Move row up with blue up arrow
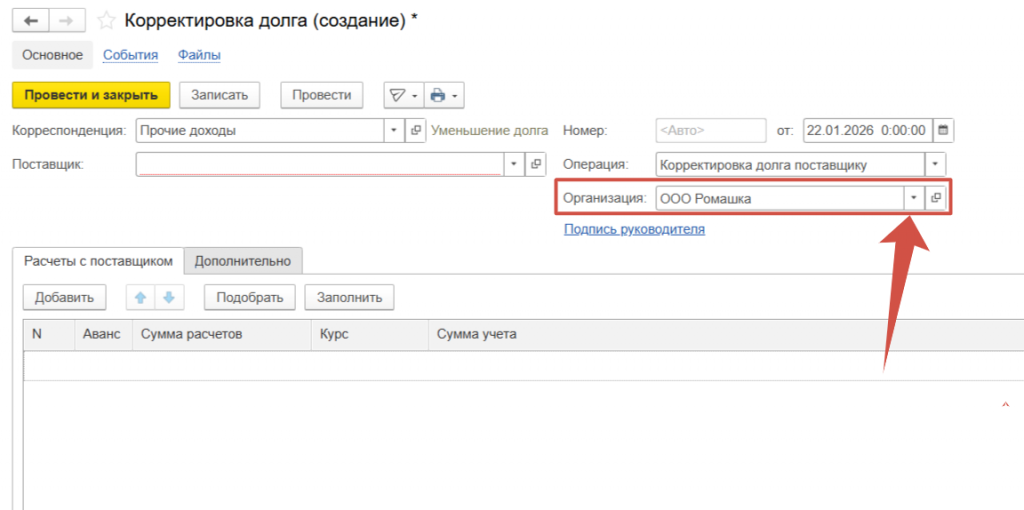The width and height of the screenshot is (1024, 510). [x=141, y=297]
